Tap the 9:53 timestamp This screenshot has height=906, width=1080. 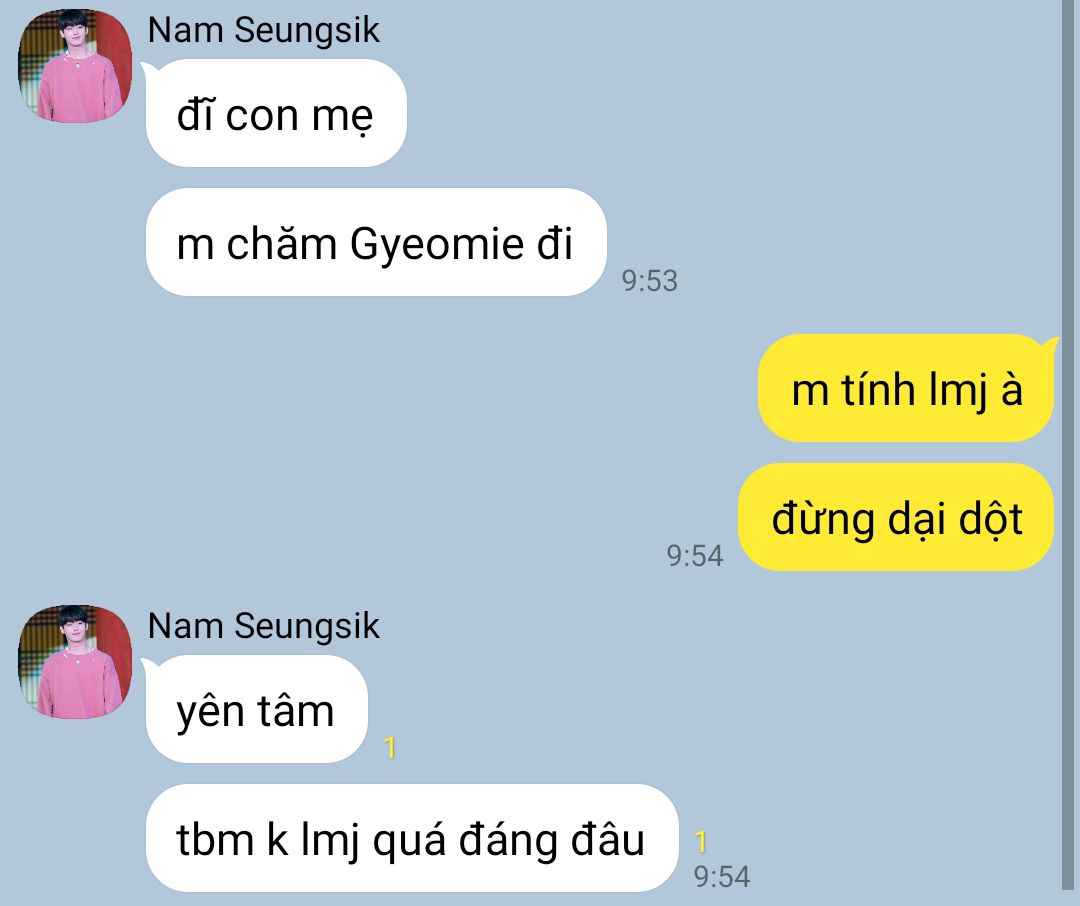pyautogui.click(x=650, y=281)
